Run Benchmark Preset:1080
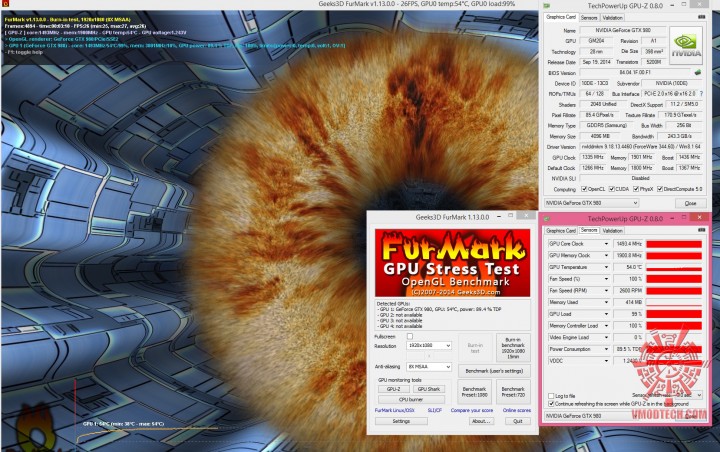720x452 pixels. point(474,392)
